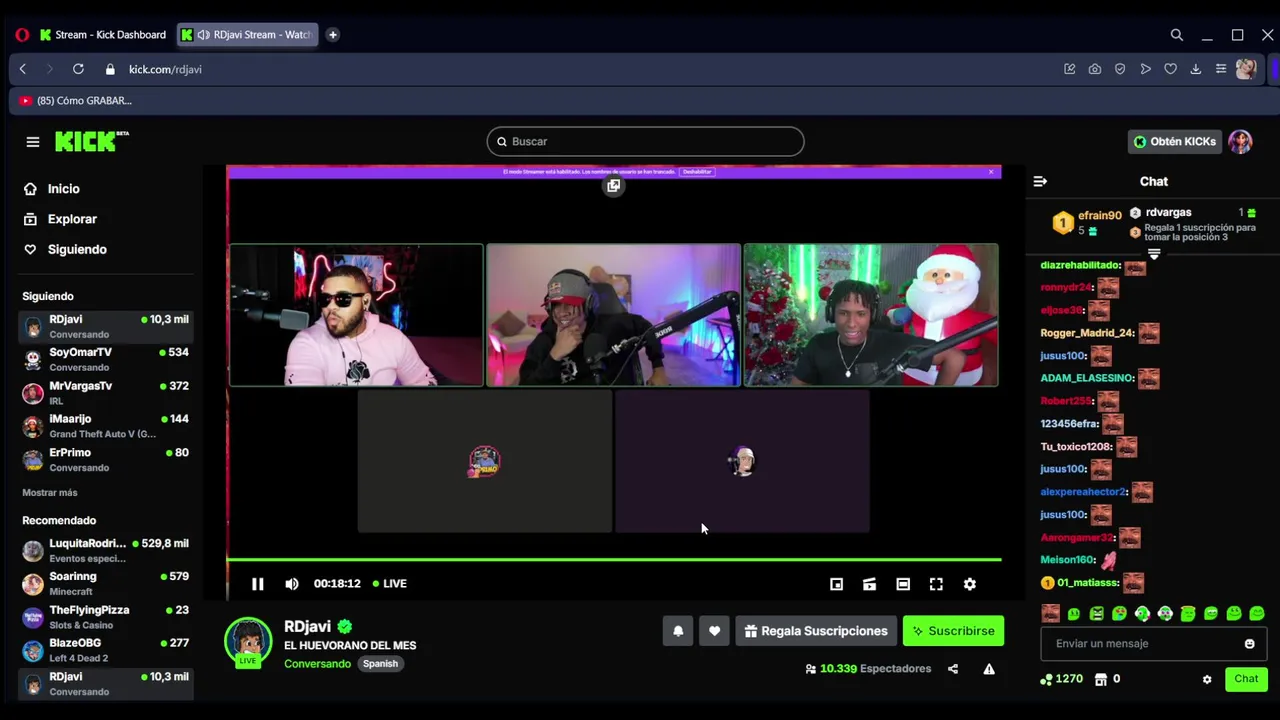
Task: Click the KICK logo
Action: pyautogui.click(x=91, y=141)
